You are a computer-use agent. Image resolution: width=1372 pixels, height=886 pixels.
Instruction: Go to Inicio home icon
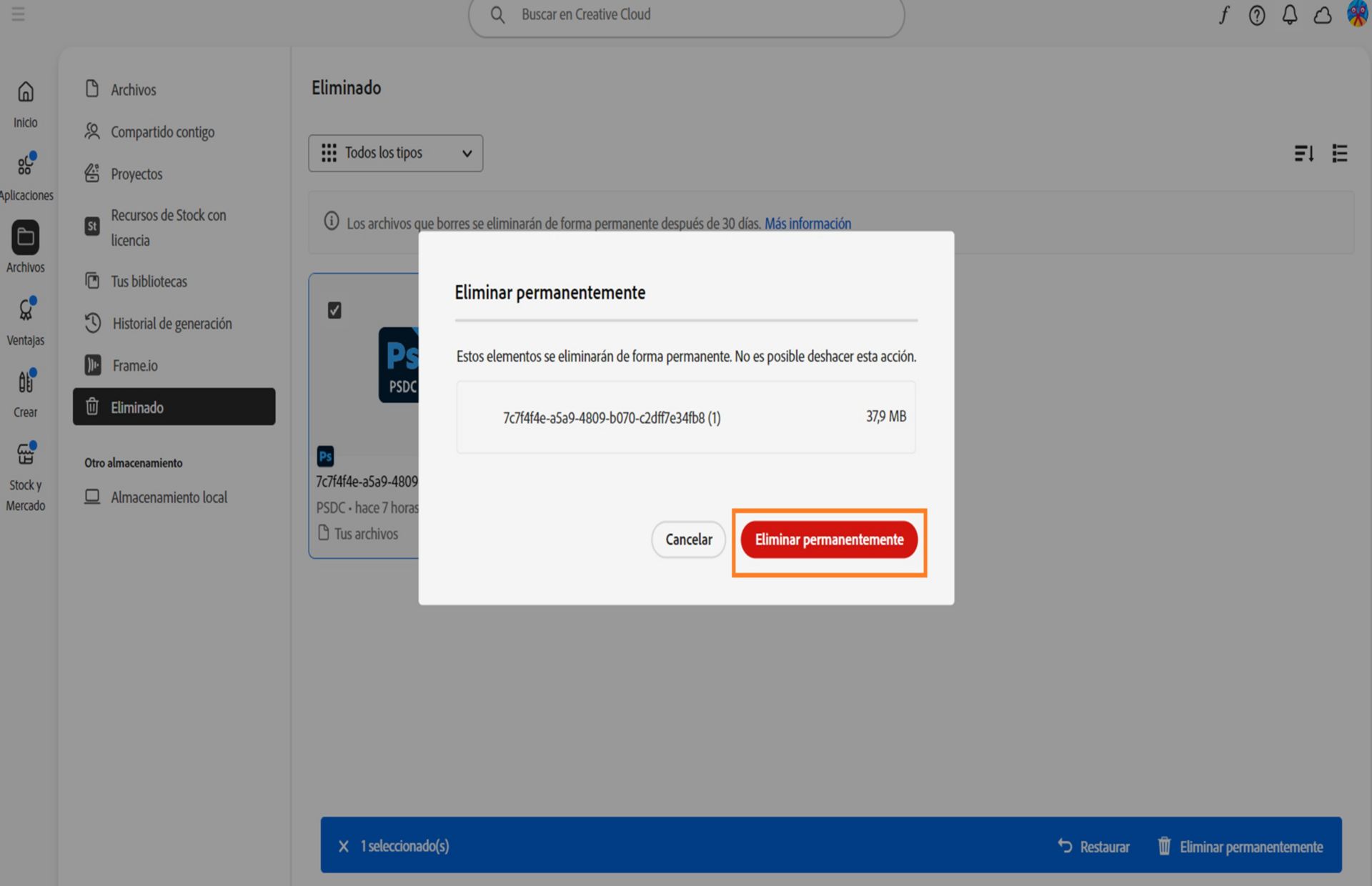tap(26, 104)
